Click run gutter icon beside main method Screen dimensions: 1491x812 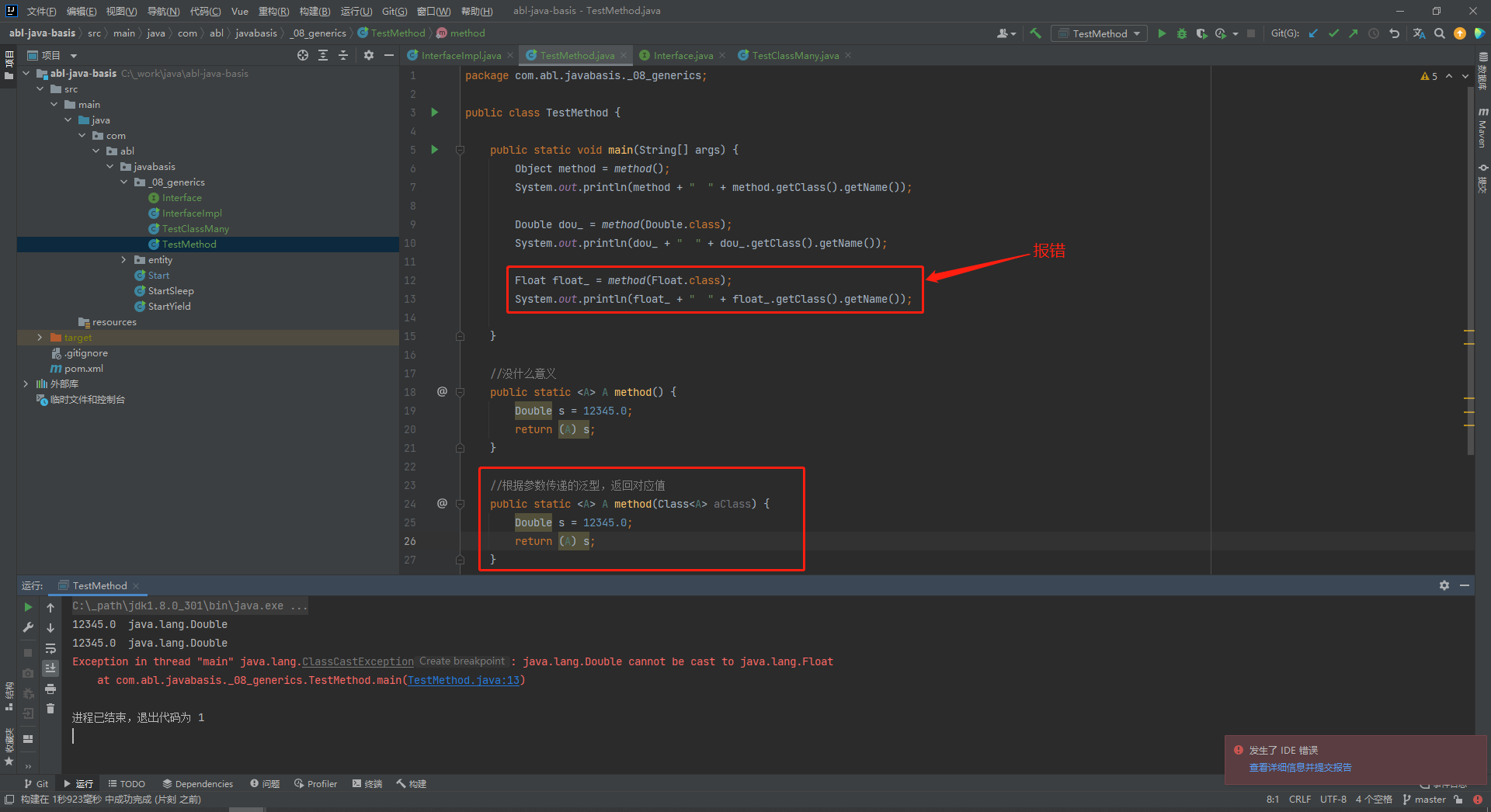click(435, 150)
